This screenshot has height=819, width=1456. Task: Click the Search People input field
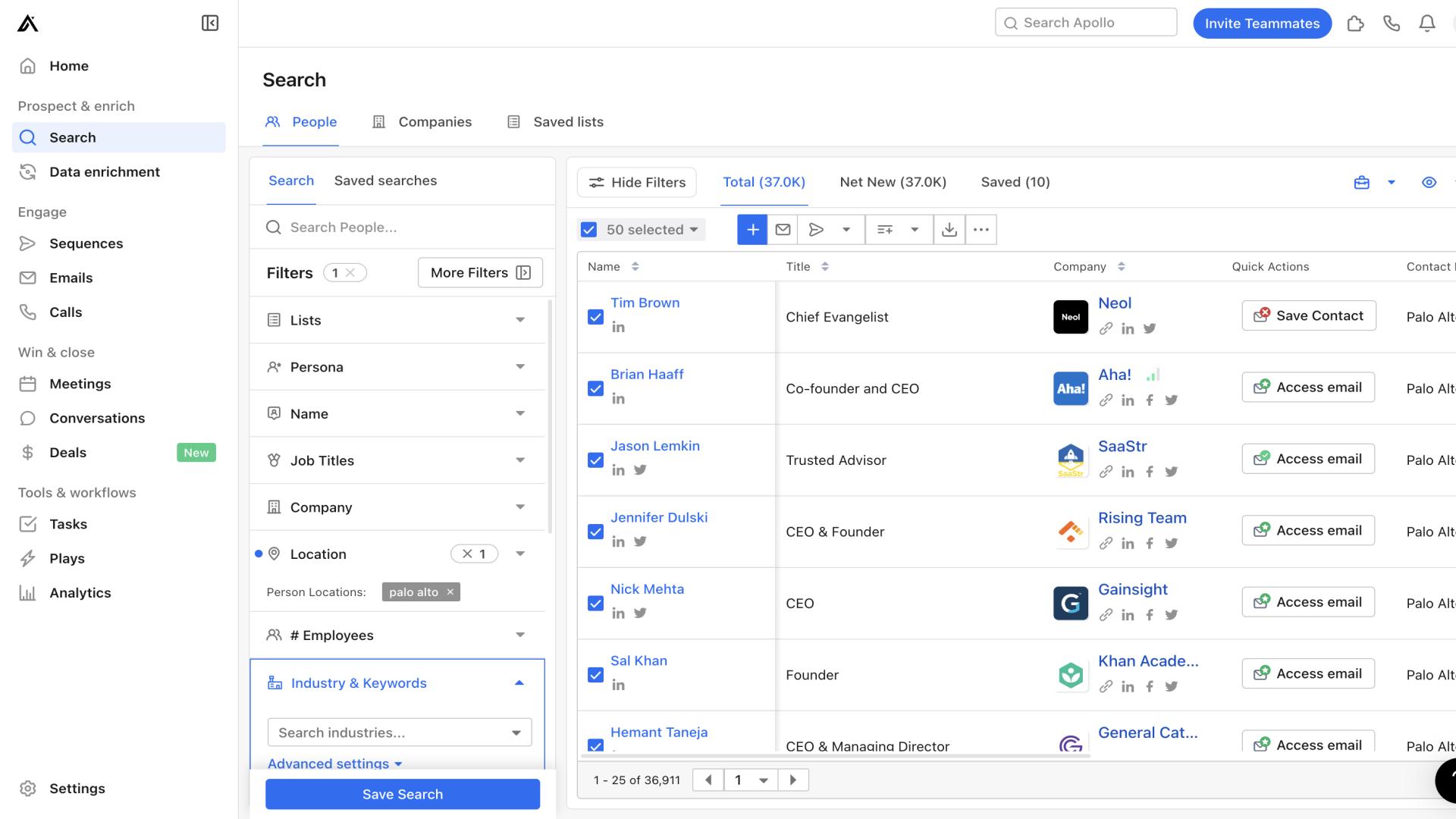coord(403,227)
